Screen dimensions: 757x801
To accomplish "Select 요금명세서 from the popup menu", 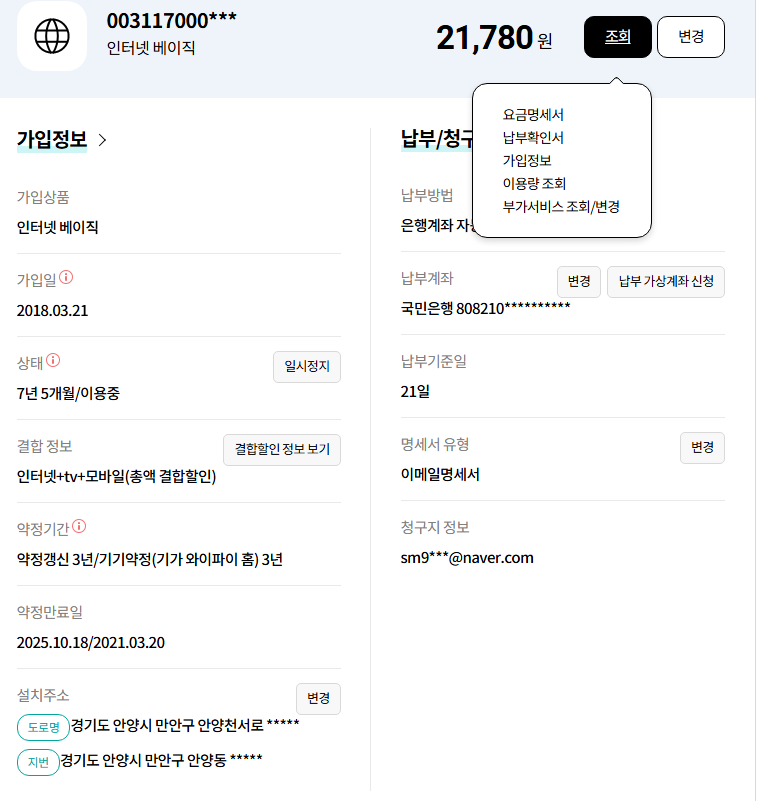I will click(533, 115).
